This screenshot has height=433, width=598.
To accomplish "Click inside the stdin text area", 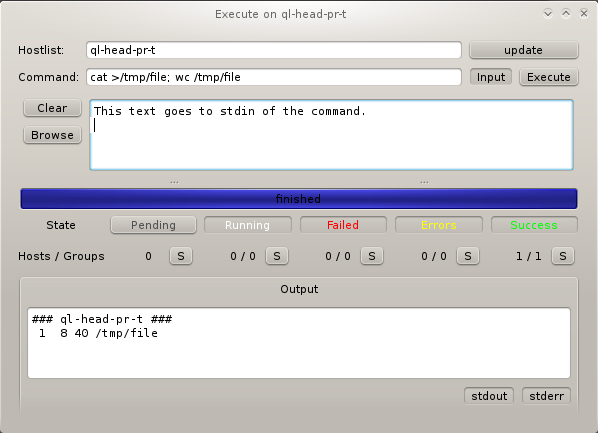I will 331,135.
